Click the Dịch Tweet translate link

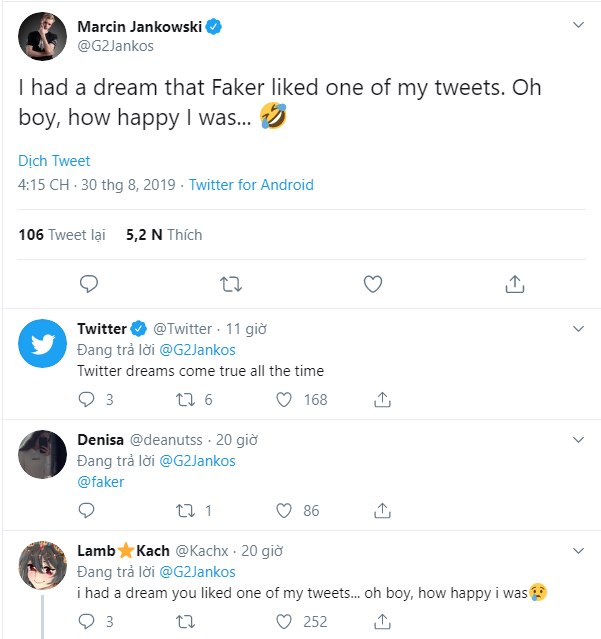pyautogui.click(x=54, y=161)
